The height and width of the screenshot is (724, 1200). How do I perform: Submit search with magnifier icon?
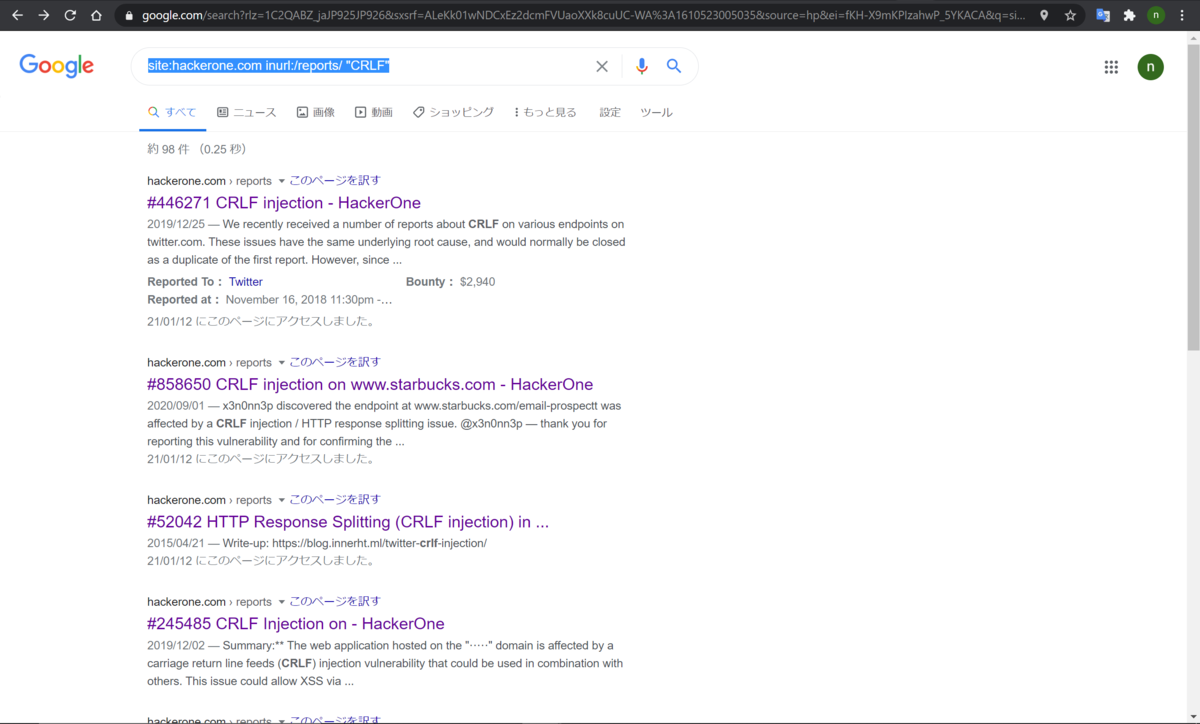pyautogui.click(x=674, y=67)
